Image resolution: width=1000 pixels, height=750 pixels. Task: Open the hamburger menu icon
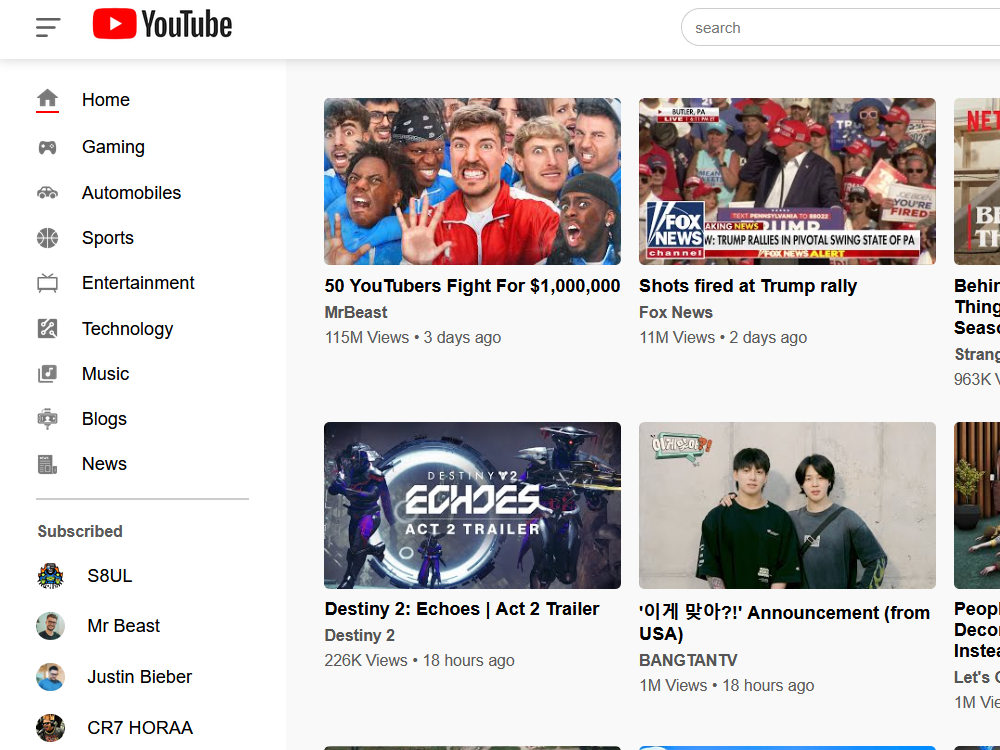tap(48, 27)
